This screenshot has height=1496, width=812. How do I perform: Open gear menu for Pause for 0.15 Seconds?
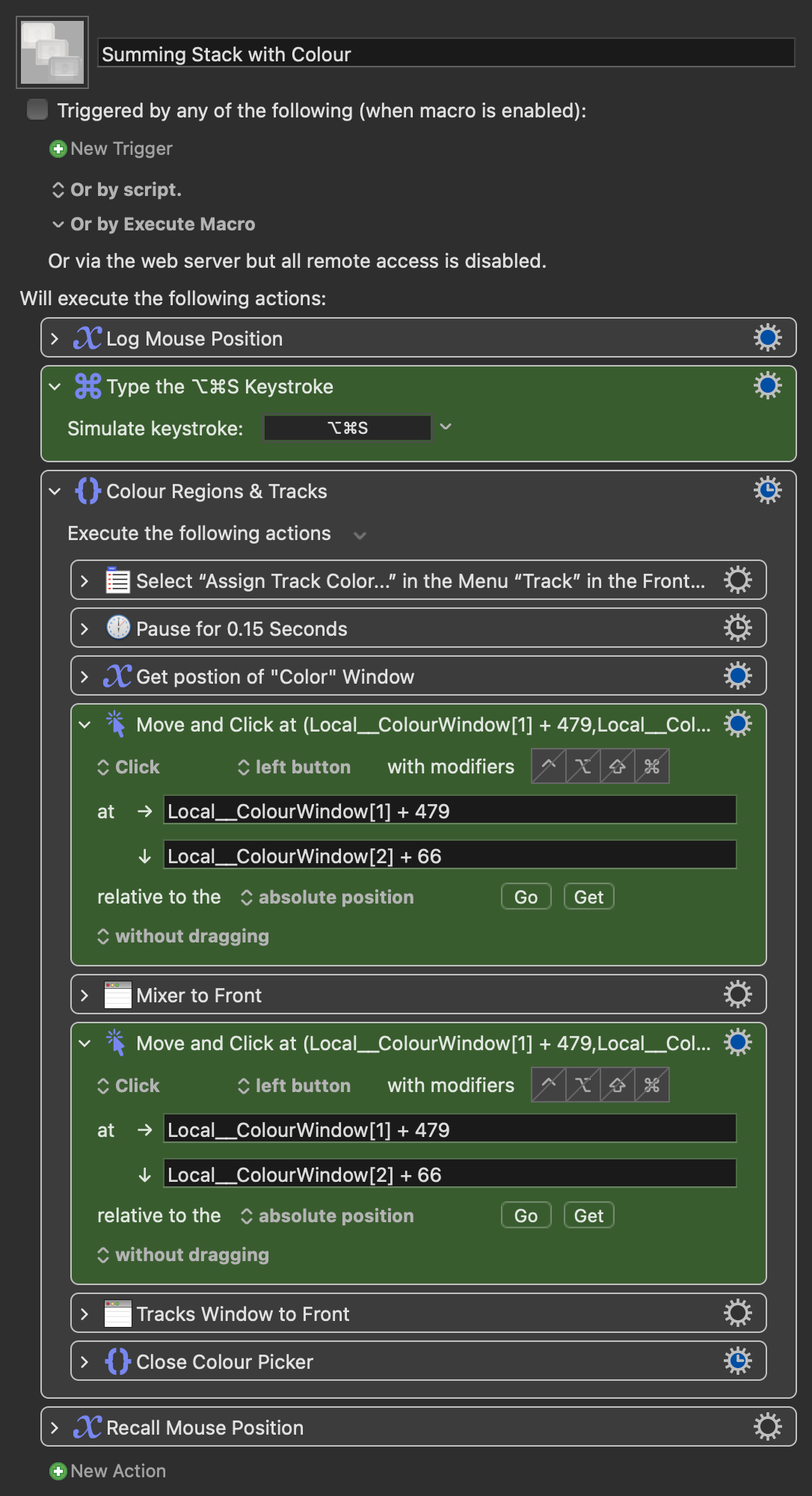coord(737,628)
